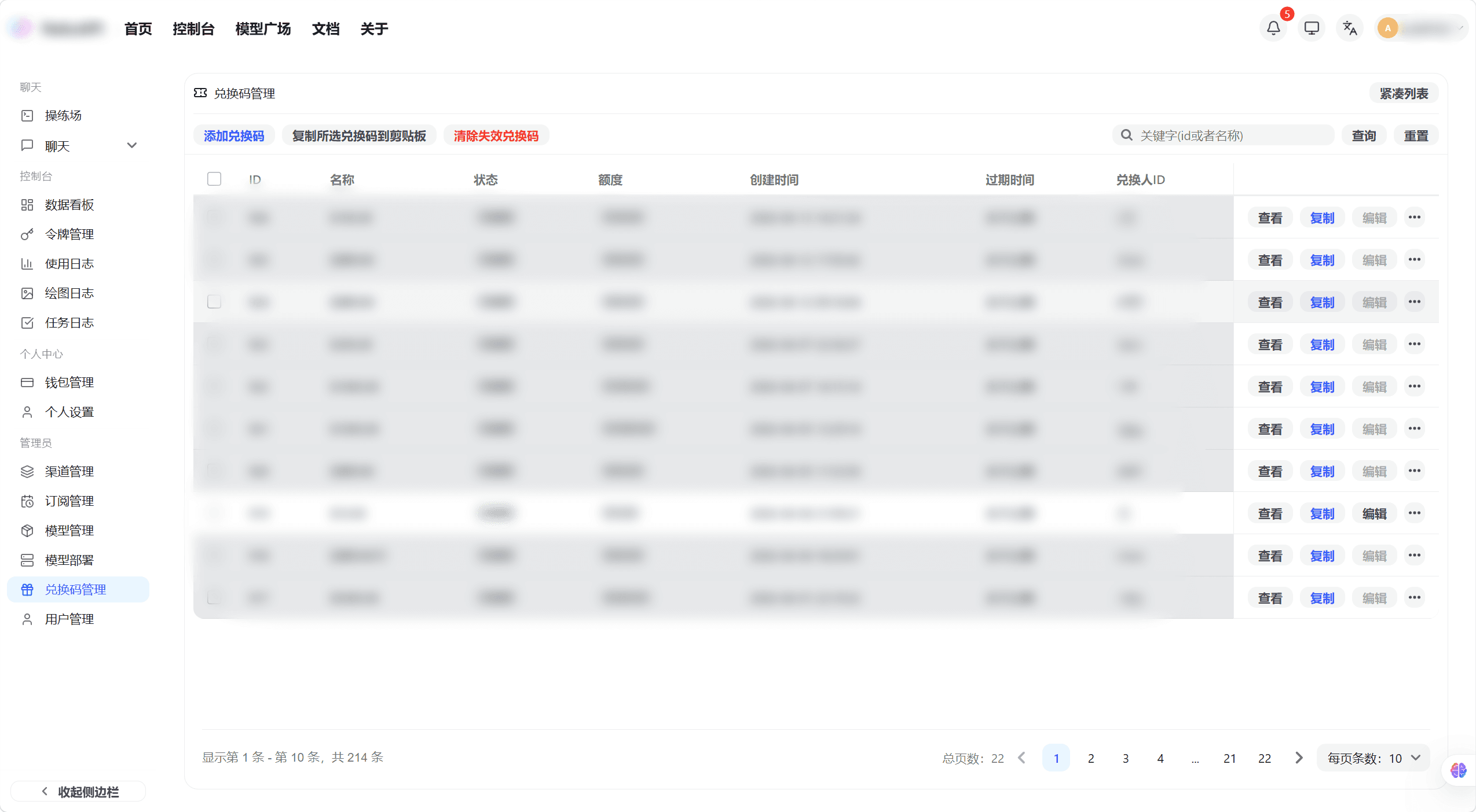Open the 模型广场 top menu item

(x=263, y=29)
